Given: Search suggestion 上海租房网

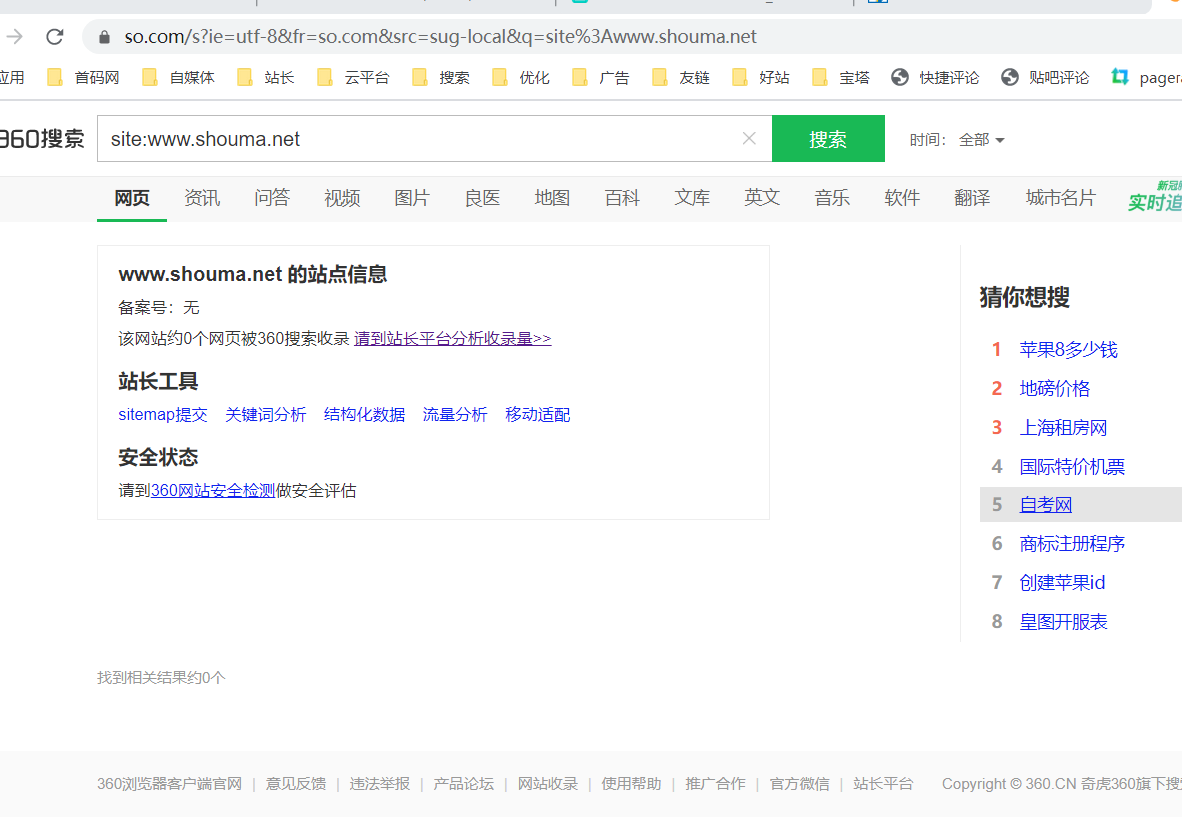Looking at the screenshot, I should pos(1063,428).
